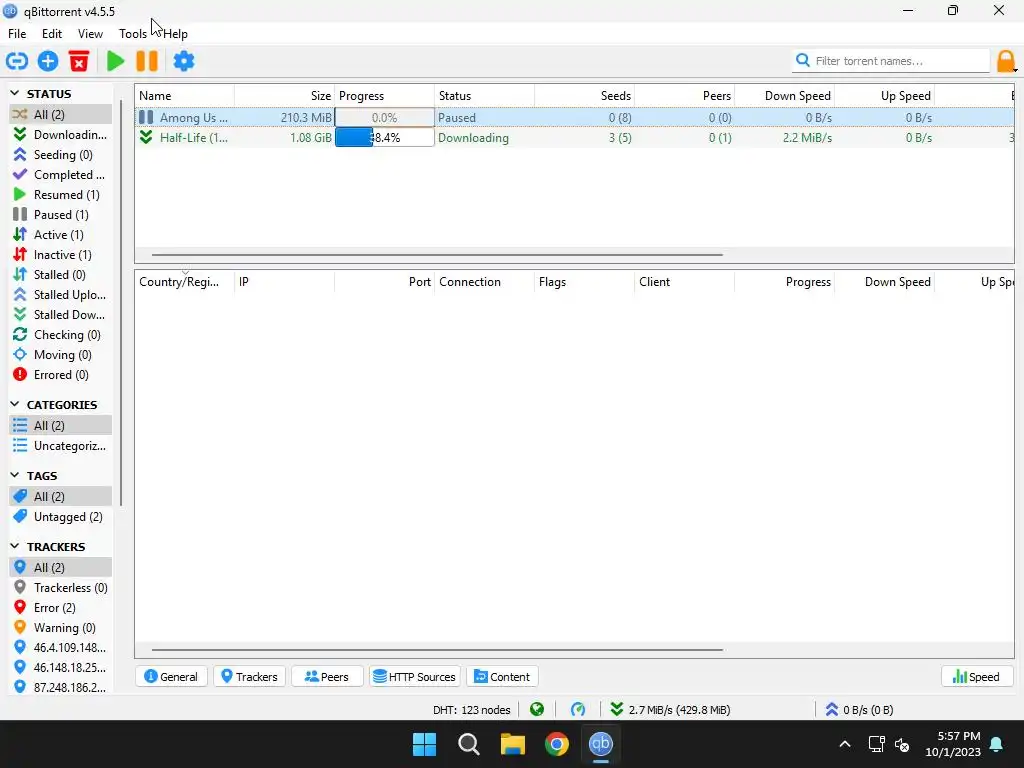
Task: Open File Explorer from the taskbar
Action: [513, 744]
